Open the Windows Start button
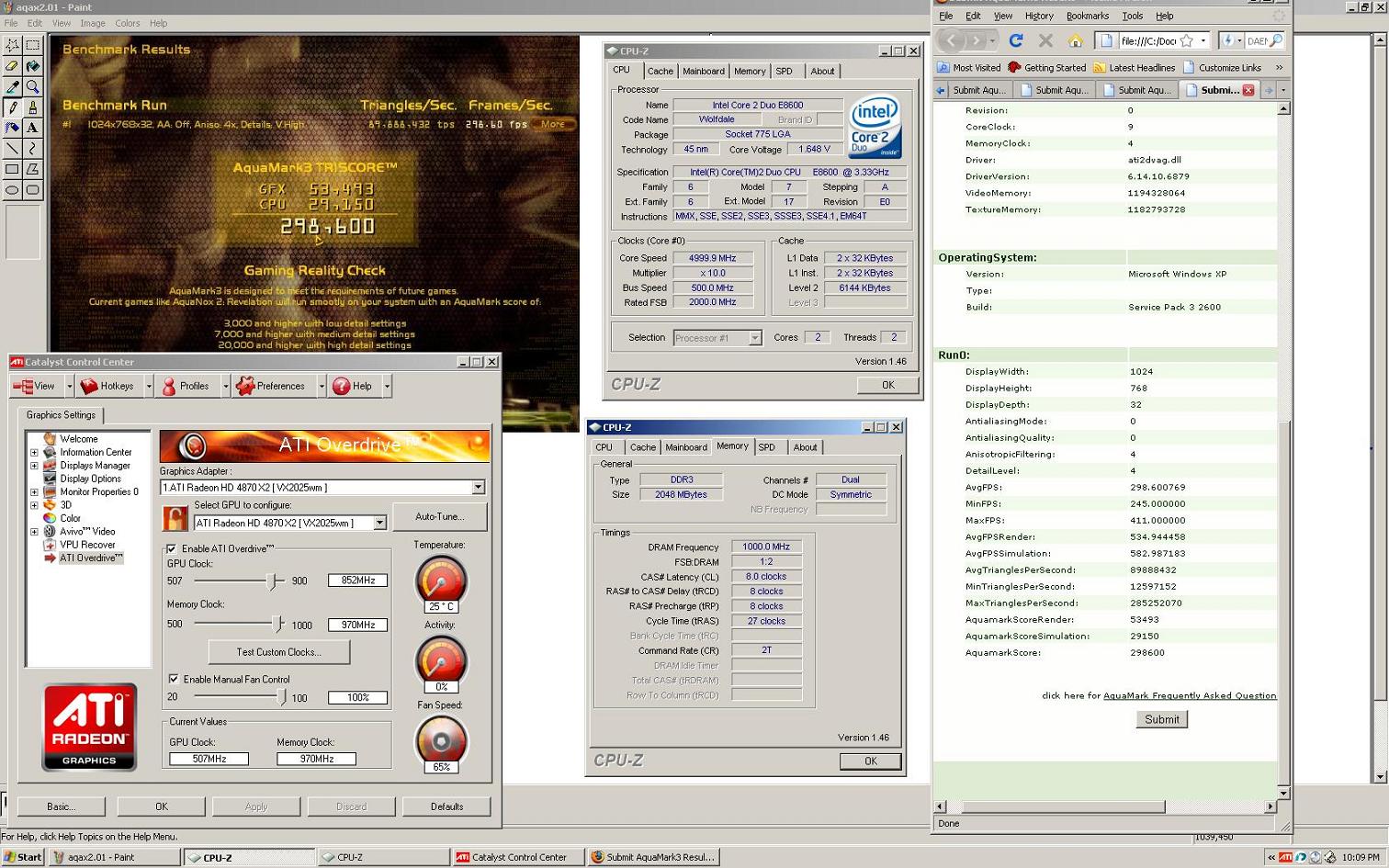Viewport: 1389px width, 868px height. tap(23, 857)
